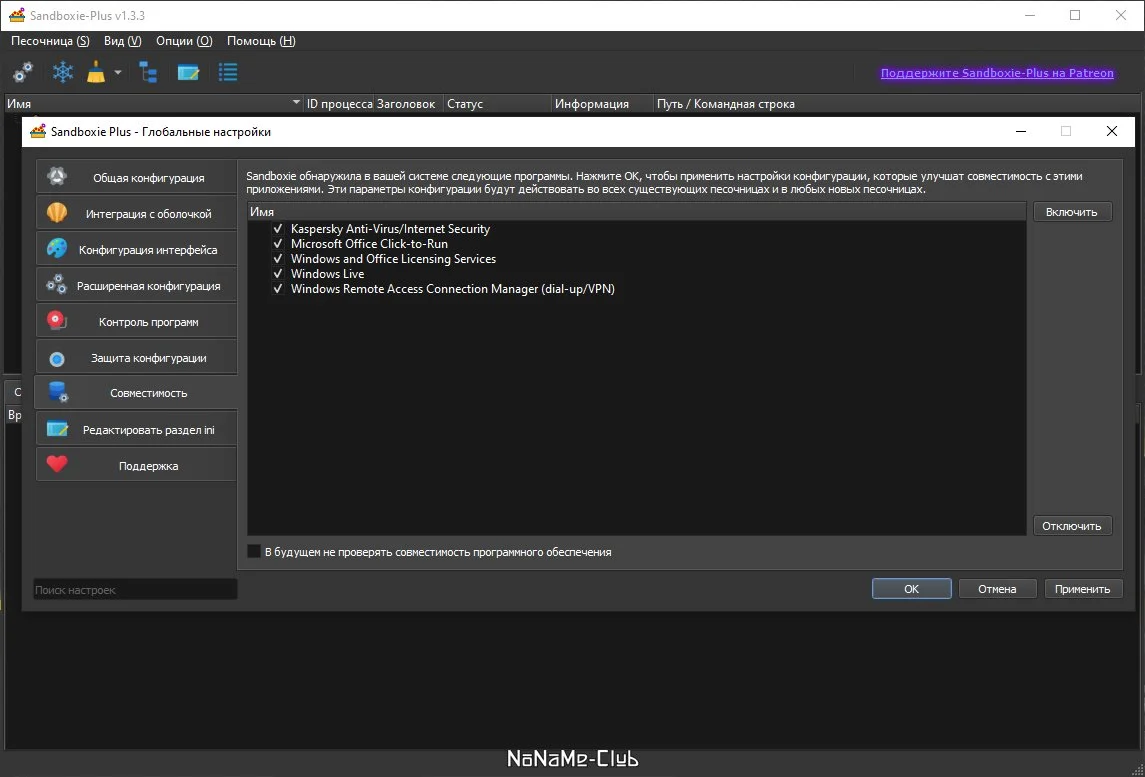1145x777 pixels.
Task: Switch to the Интеграция с оболочкой tab
Action: click(137, 213)
